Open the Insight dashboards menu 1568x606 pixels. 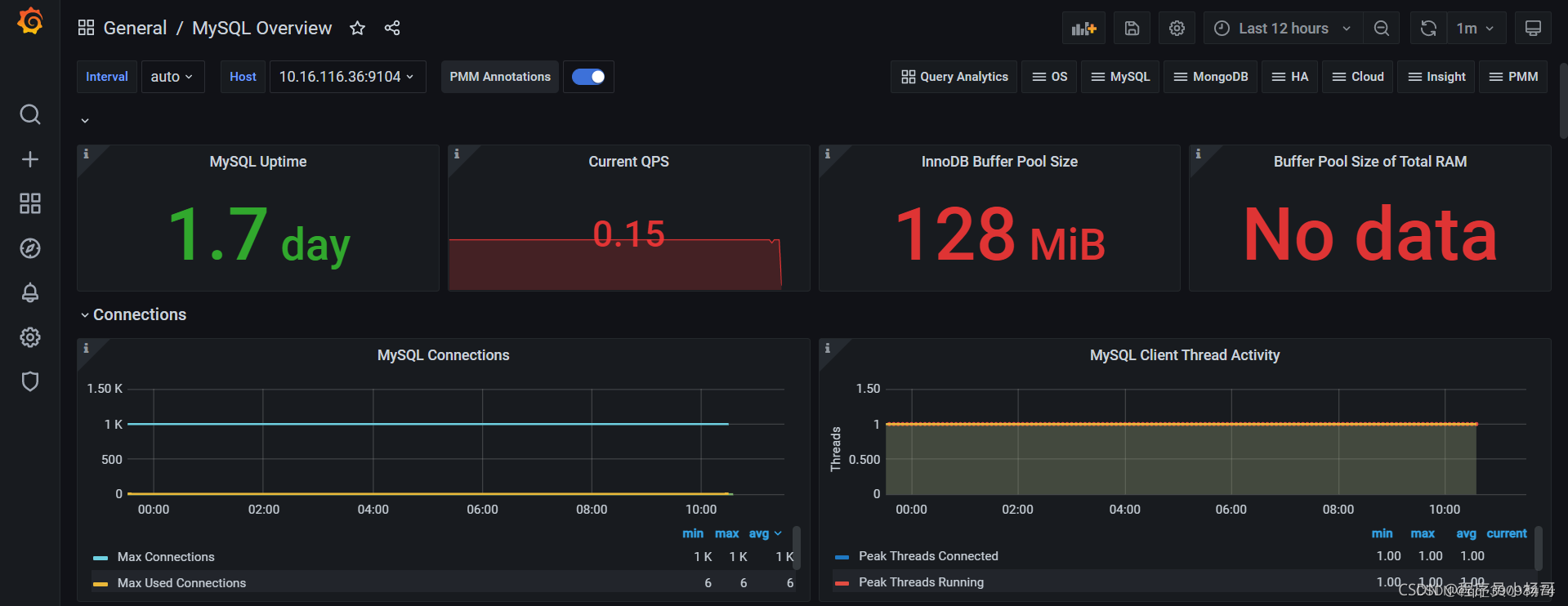click(1436, 77)
